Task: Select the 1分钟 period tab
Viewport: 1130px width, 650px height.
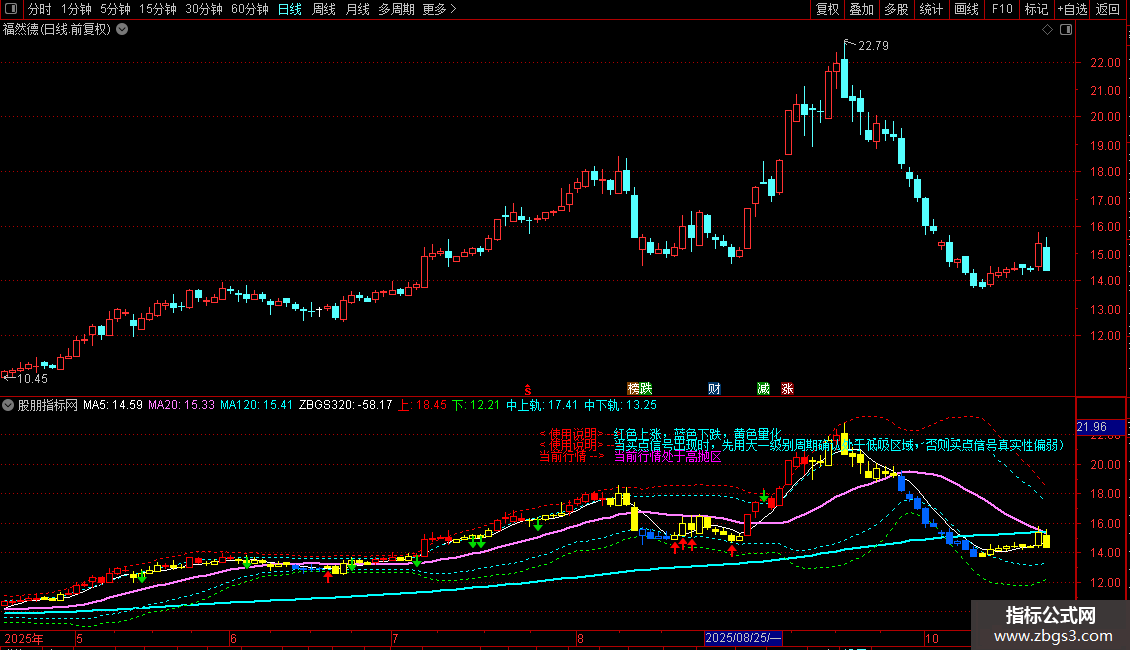Action: (x=76, y=9)
